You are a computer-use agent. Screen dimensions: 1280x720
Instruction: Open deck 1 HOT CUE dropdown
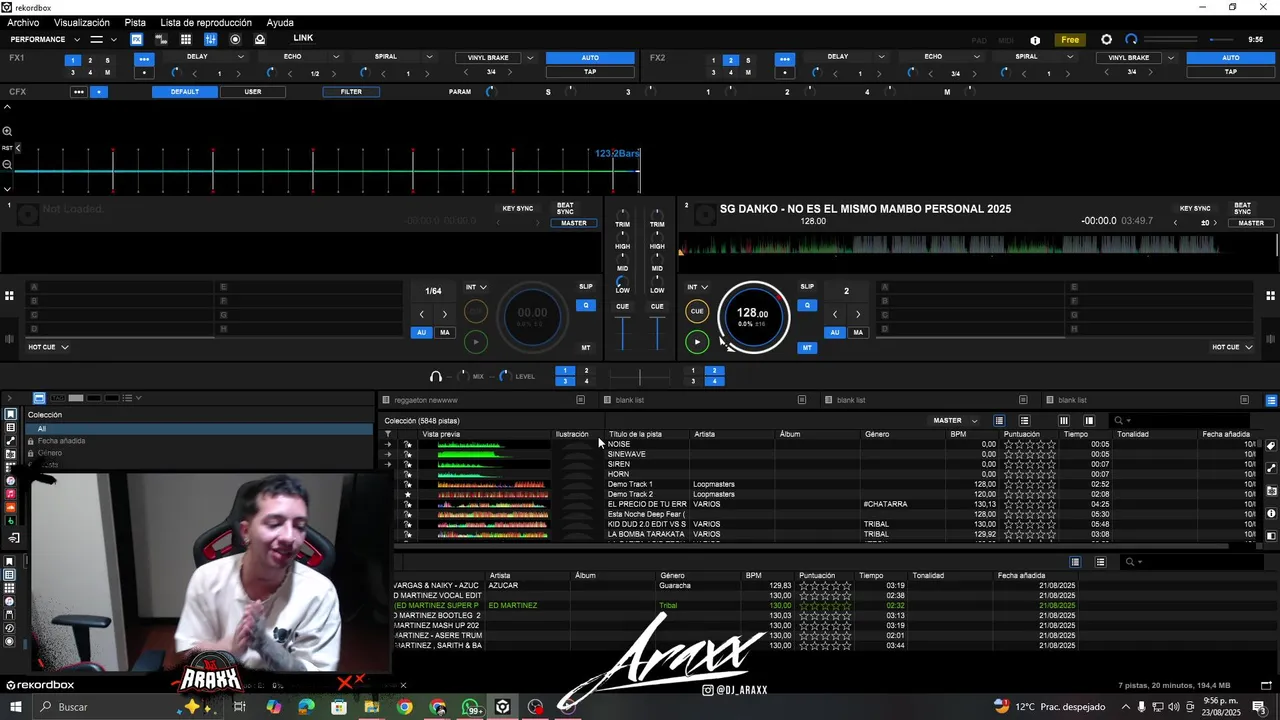(48, 347)
